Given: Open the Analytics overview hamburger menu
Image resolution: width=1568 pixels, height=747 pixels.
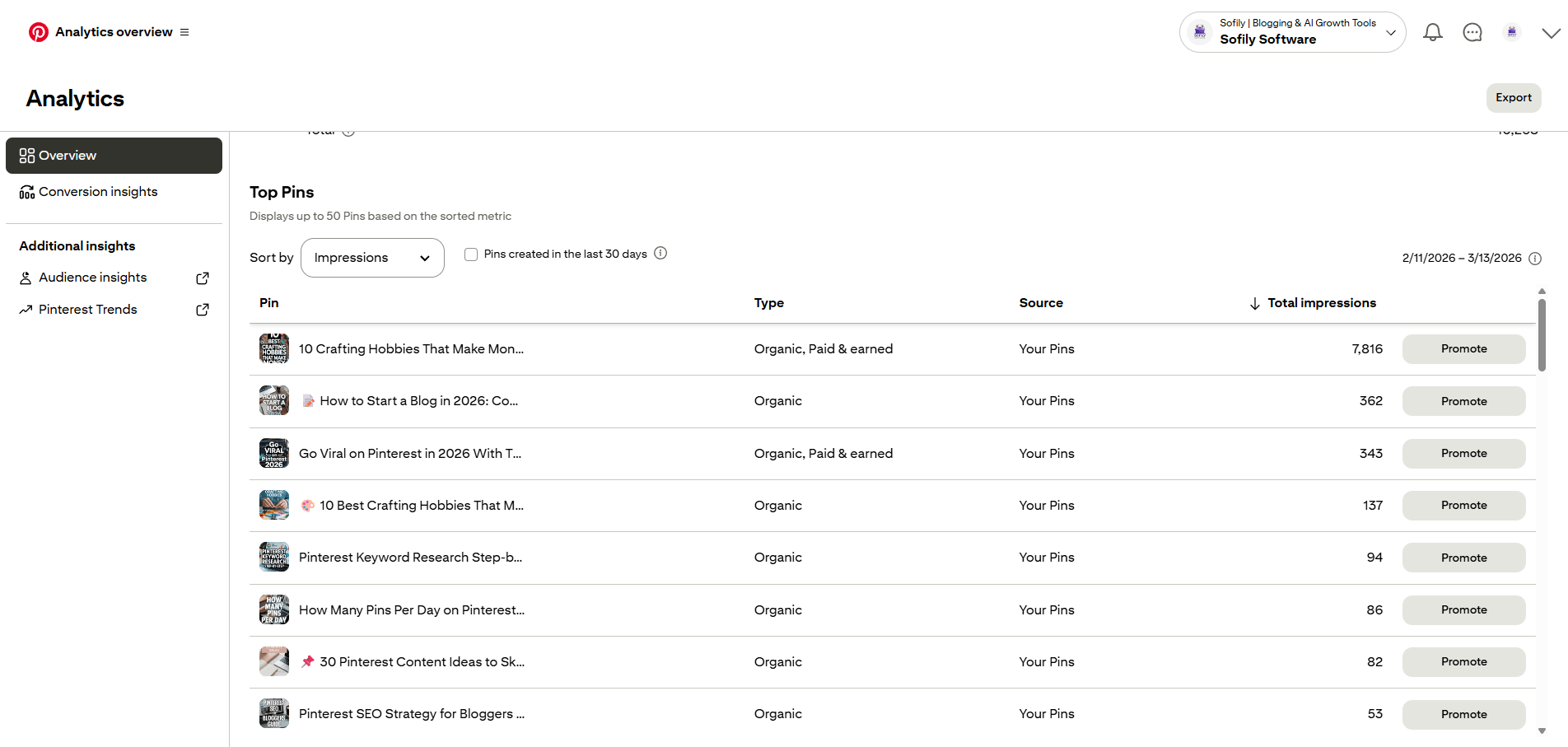Looking at the screenshot, I should [184, 32].
